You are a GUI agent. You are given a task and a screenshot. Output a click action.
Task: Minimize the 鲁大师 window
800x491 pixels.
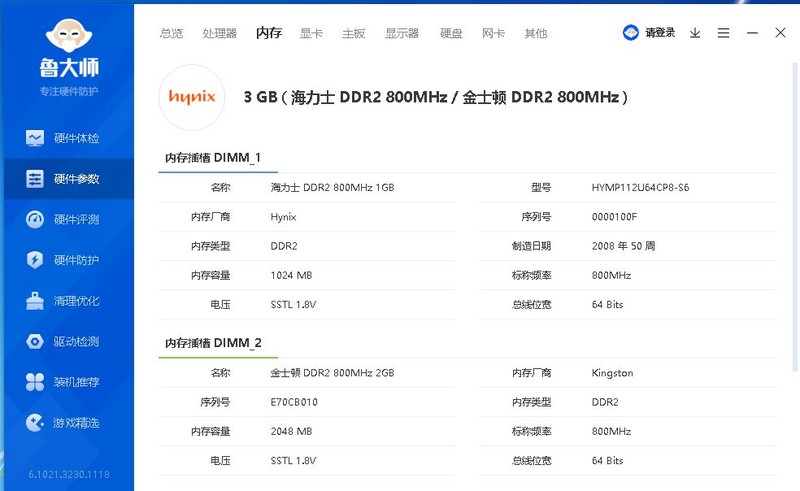(752, 33)
